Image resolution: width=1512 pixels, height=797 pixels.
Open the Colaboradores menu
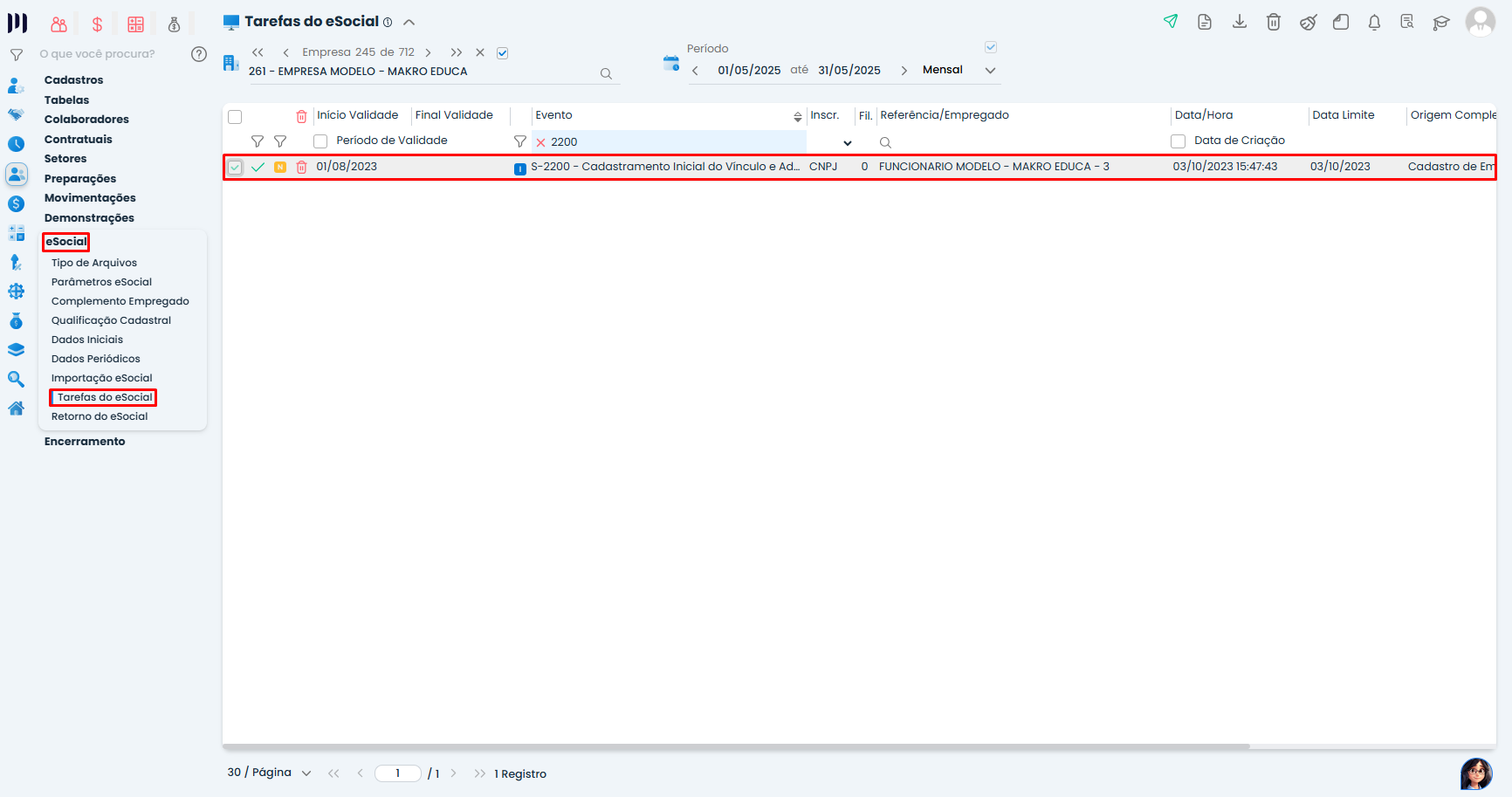[x=86, y=120]
